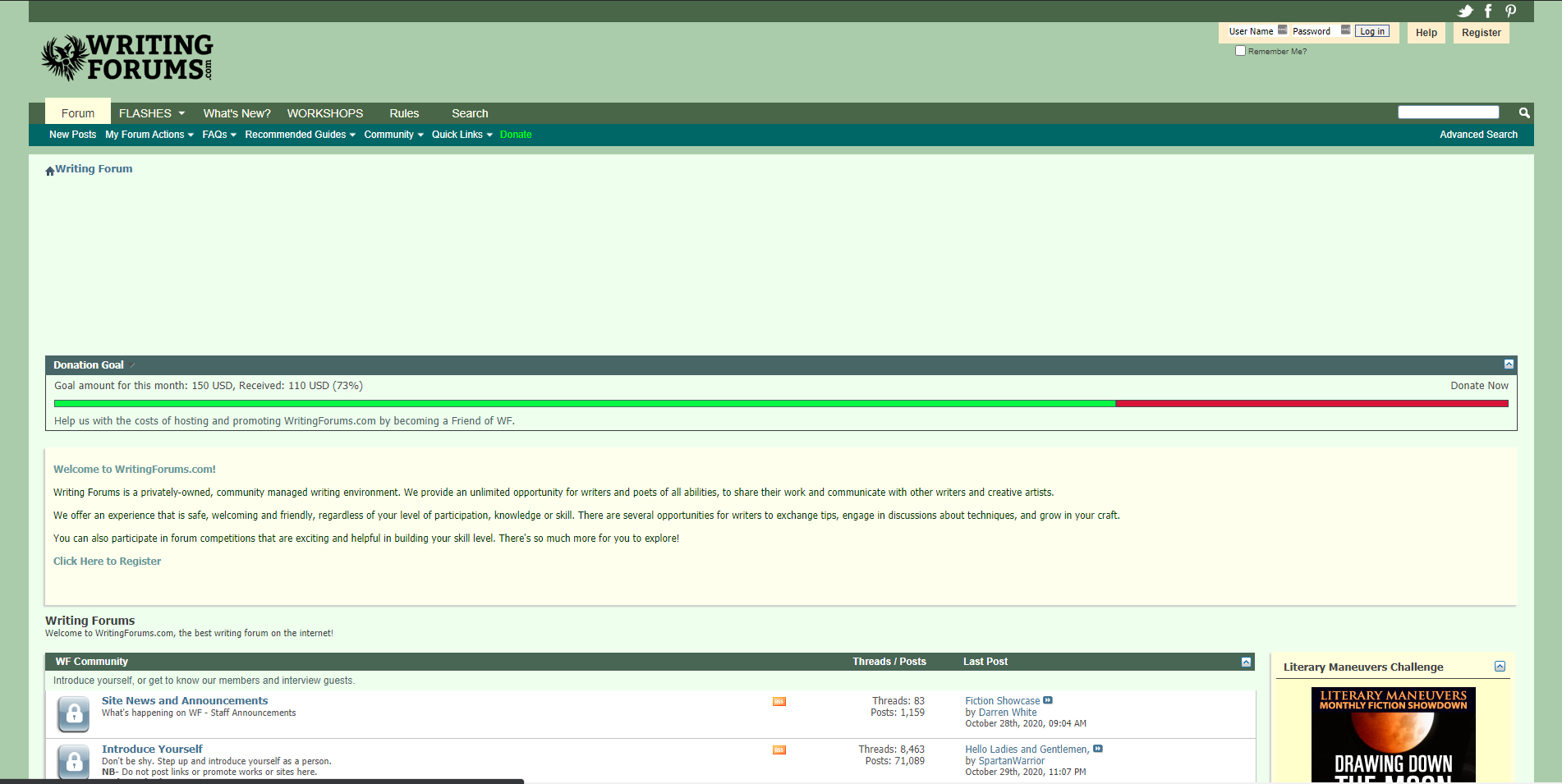Click the Writing Forums phoenix logo
This screenshot has height=784, width=1562.
[127, 57]
